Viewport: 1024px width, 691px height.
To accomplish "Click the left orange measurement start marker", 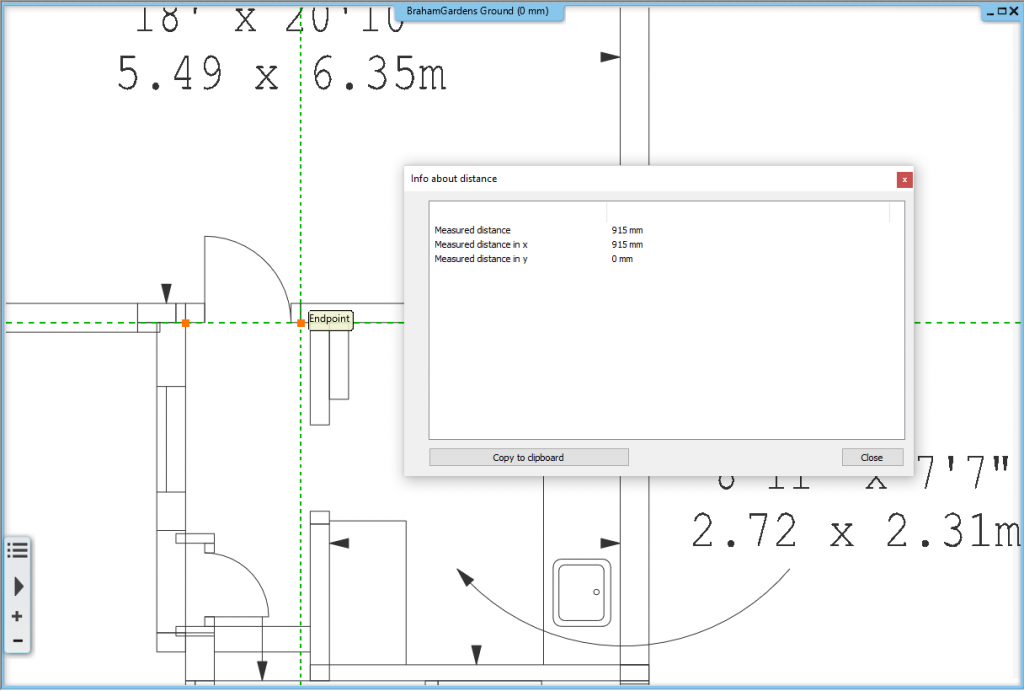I will [x=185, y=323].
